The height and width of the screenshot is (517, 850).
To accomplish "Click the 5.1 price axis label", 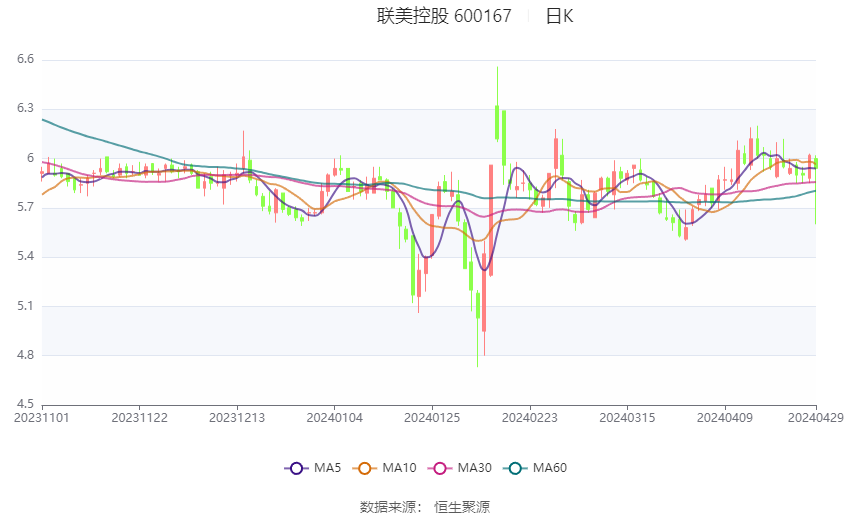I will click(x=25, y=306).
